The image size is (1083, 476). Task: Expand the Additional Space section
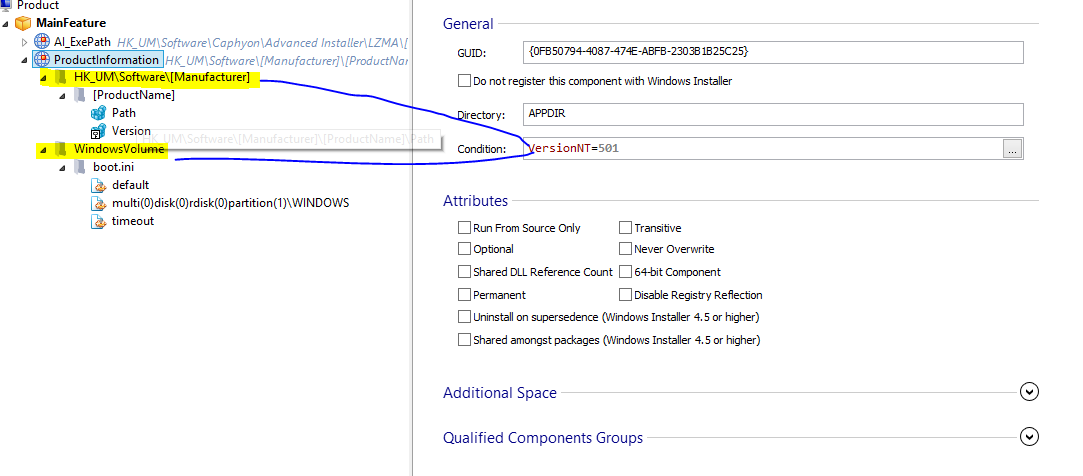1030,392
